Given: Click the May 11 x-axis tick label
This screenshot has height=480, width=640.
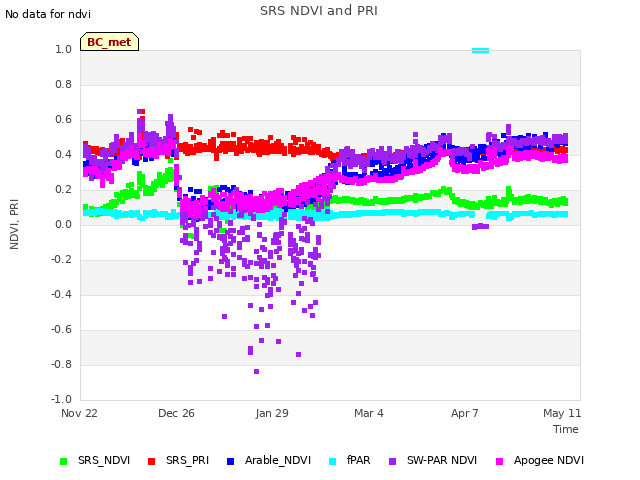Looking at the screenshot, I should coord(562,413).
